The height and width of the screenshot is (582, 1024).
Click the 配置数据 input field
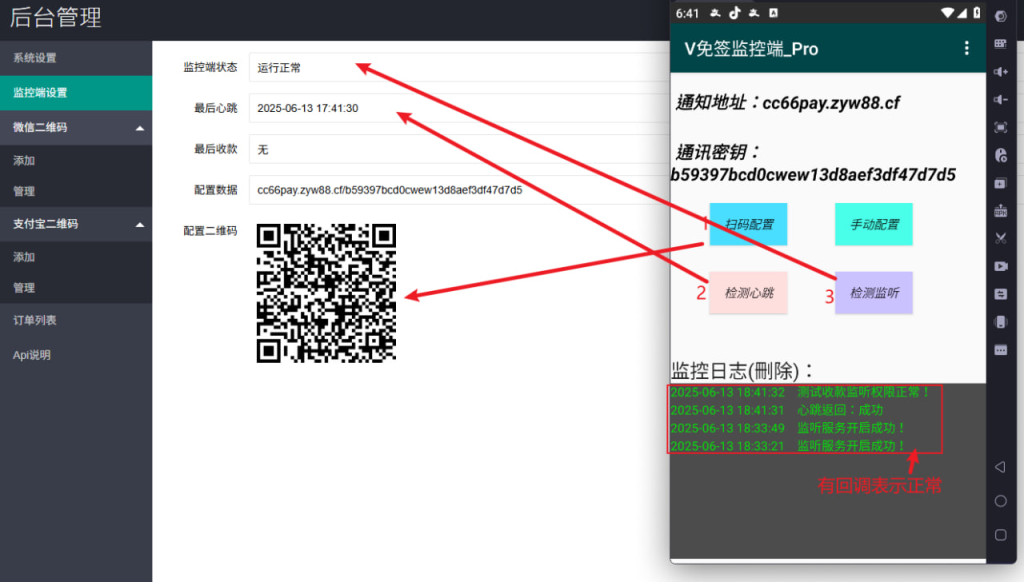pos(450,189)
